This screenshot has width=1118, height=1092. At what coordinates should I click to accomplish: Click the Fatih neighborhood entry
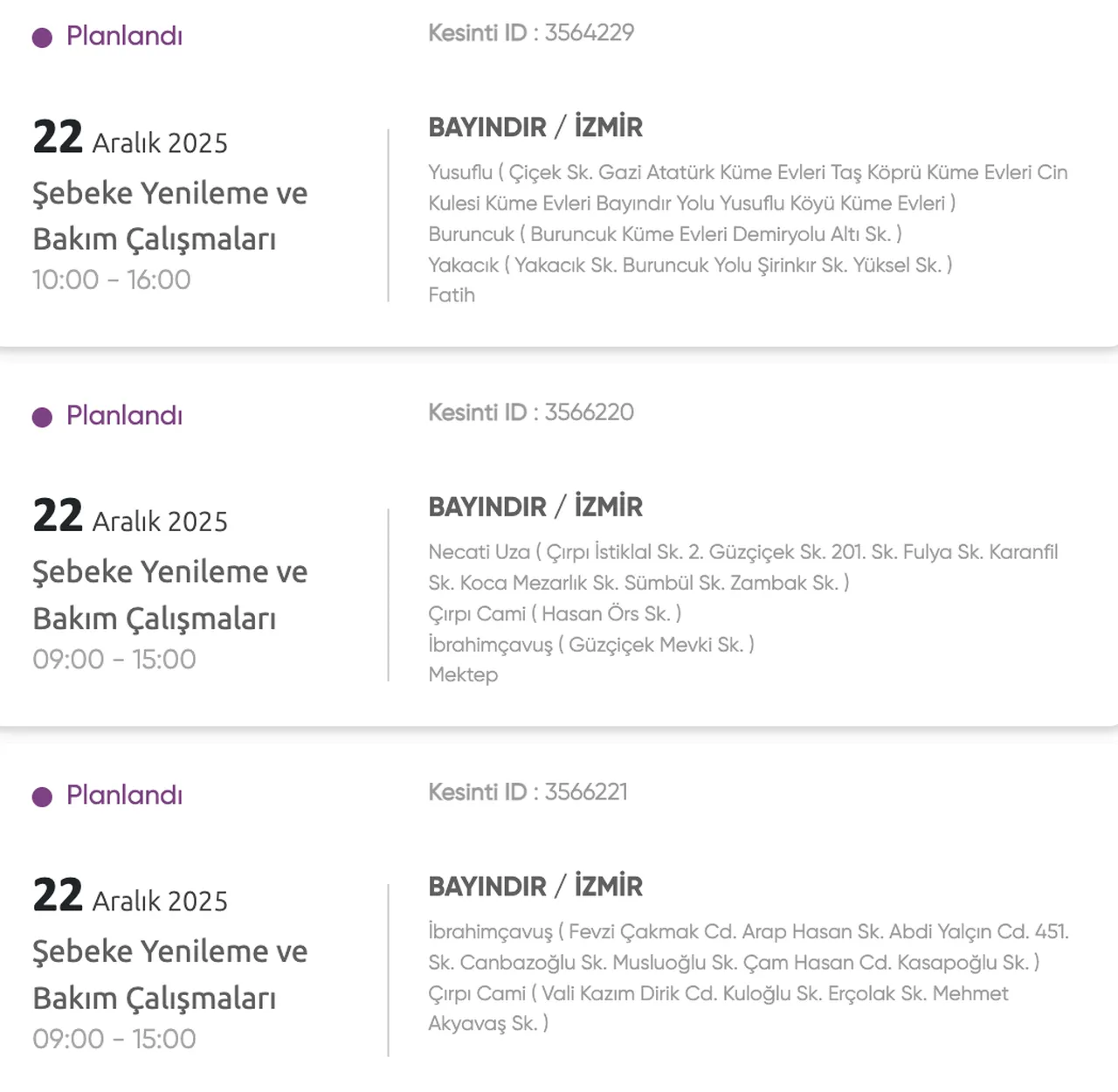[452, 295]
